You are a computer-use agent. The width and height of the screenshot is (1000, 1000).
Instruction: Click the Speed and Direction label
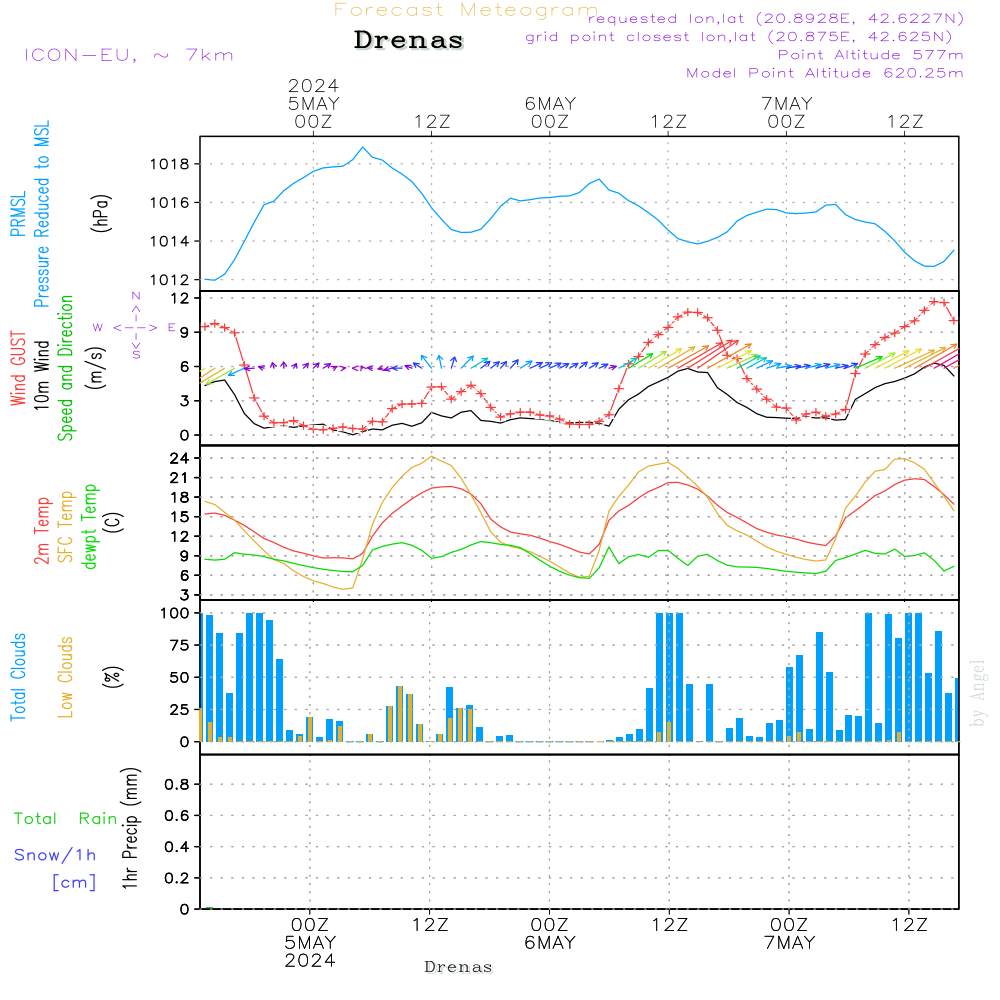click(x=66, y=368)
